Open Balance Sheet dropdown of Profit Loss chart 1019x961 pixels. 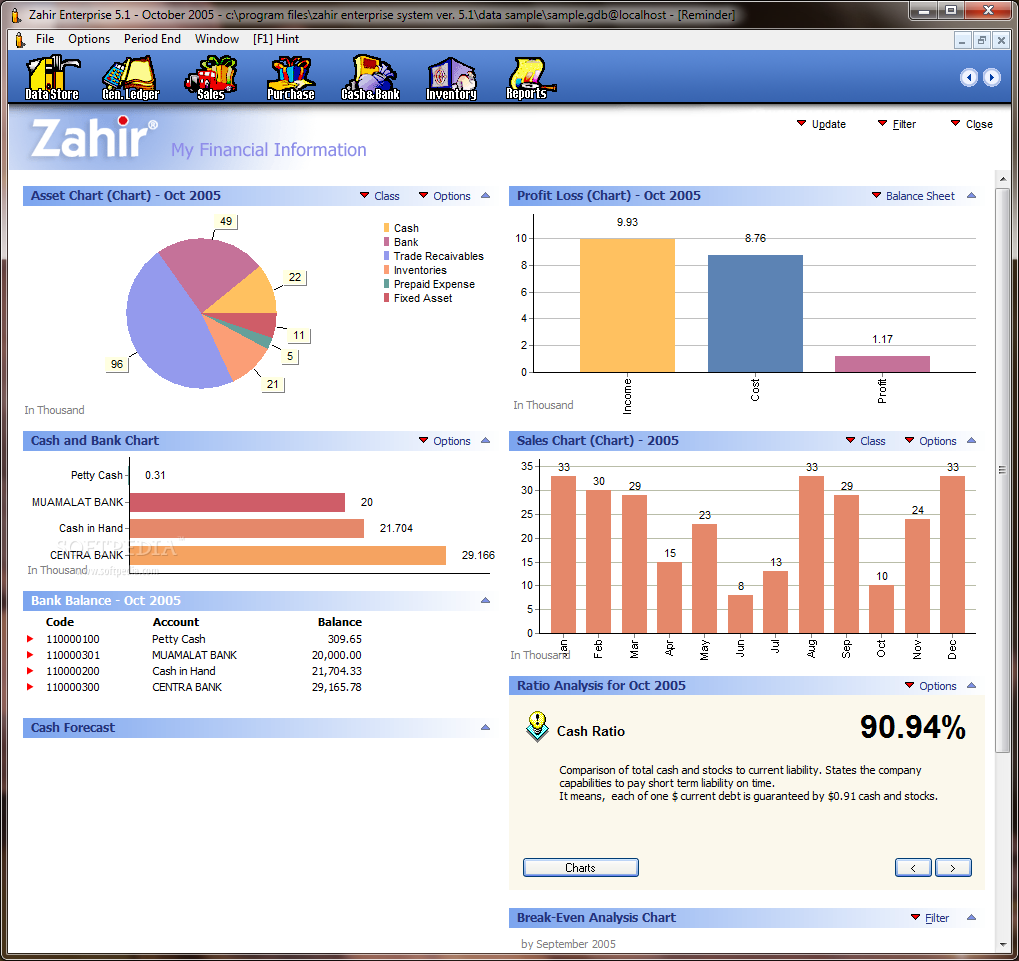pos(913,196)
